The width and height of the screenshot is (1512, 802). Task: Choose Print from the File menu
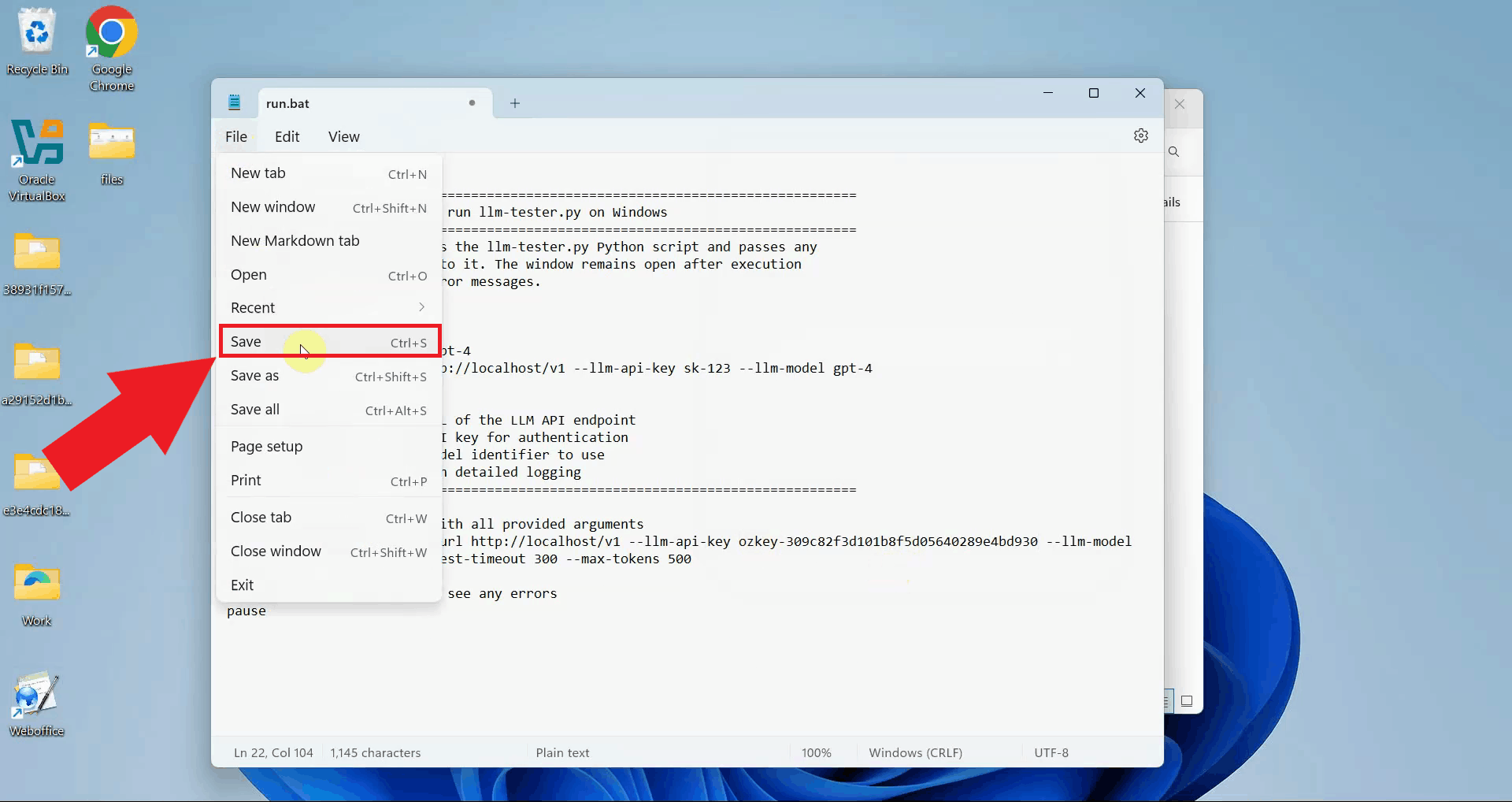point(246,480)
